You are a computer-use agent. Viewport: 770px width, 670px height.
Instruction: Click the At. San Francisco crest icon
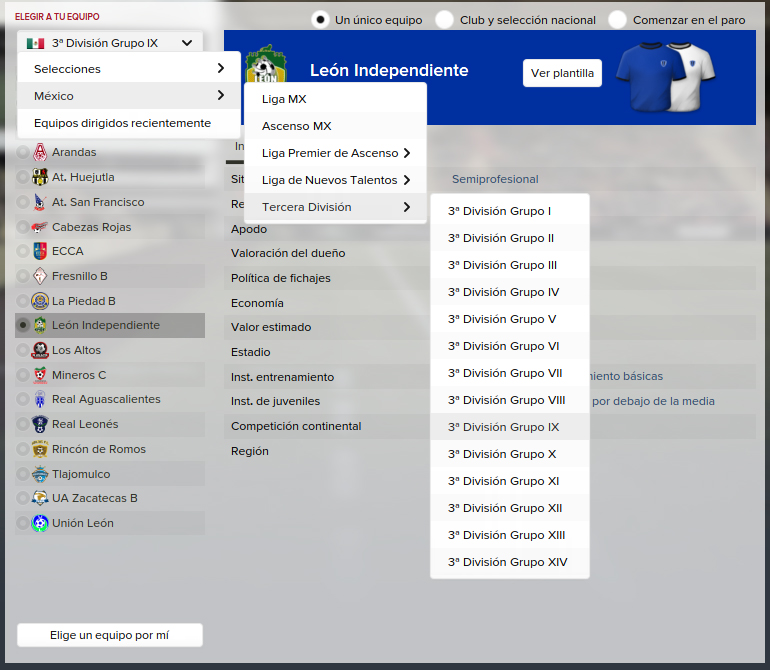tap(40, 202)
